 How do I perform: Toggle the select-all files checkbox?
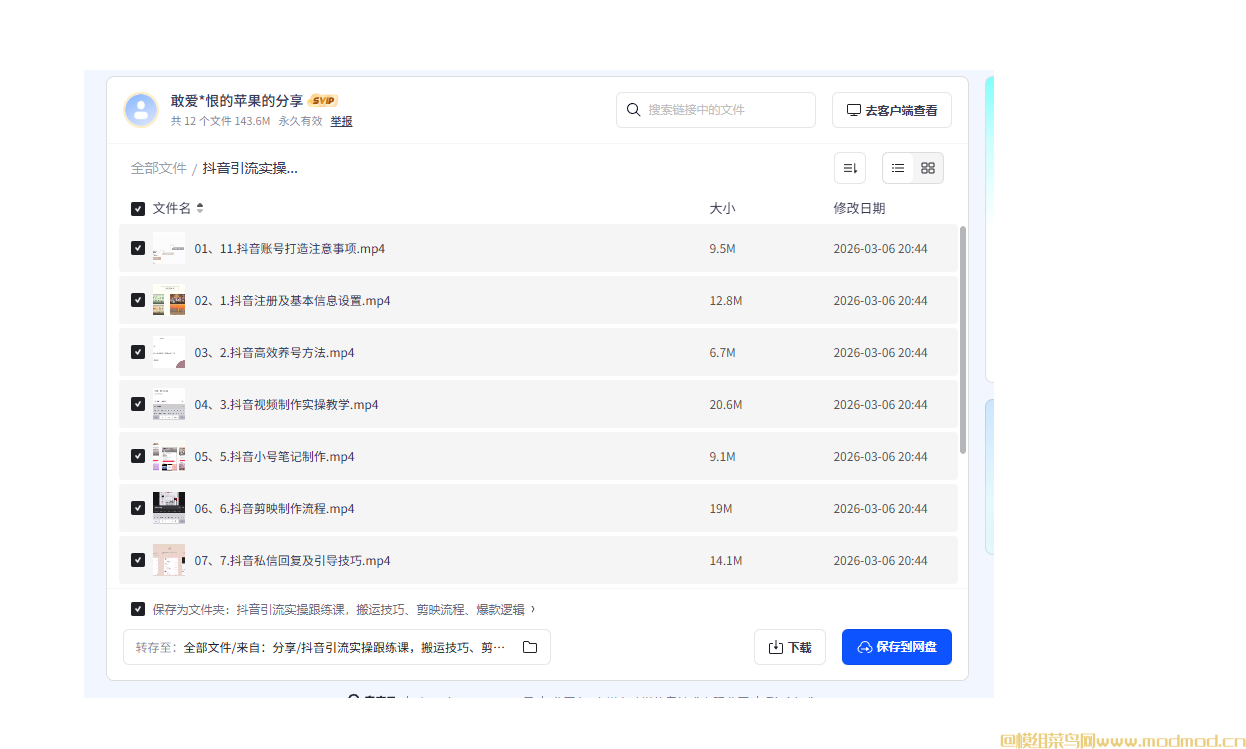138,209
